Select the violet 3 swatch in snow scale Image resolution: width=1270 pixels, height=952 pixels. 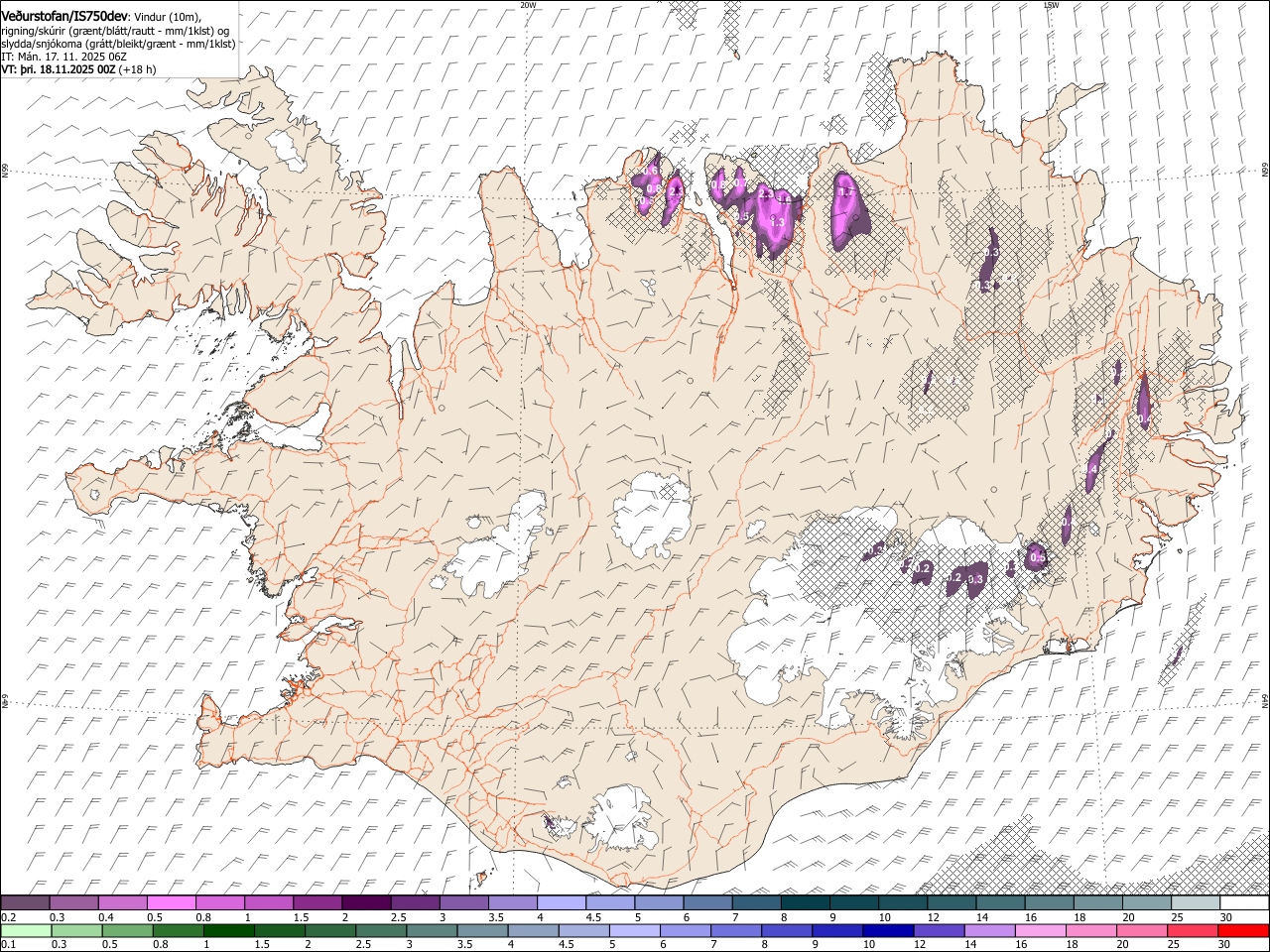pyautogui.click(x=464, y=903)
